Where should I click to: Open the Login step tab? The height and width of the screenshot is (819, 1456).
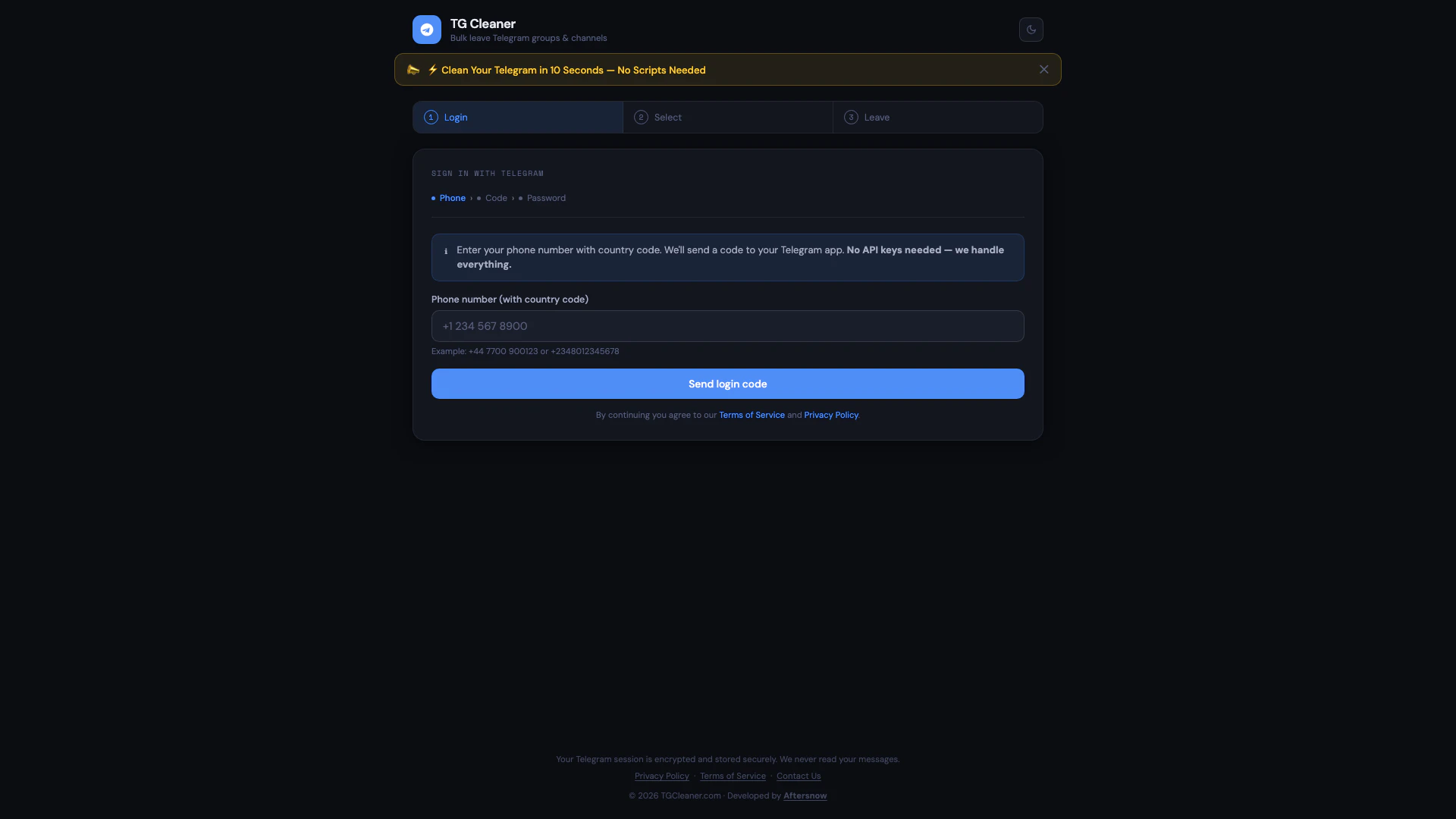pos(518,118)
